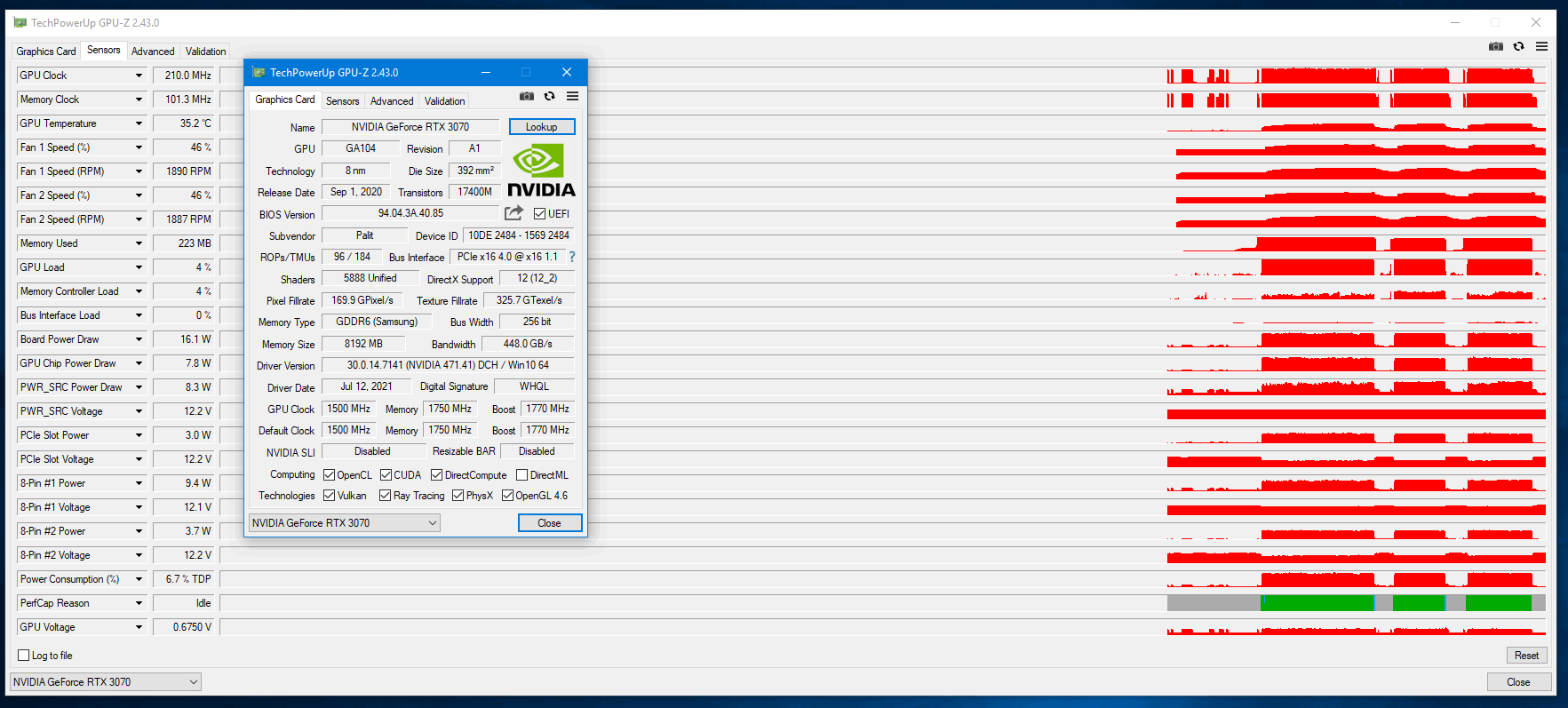Switch to Graphics Card tab in main window
Screen dimensions: 1568x708
click(46, 52)
